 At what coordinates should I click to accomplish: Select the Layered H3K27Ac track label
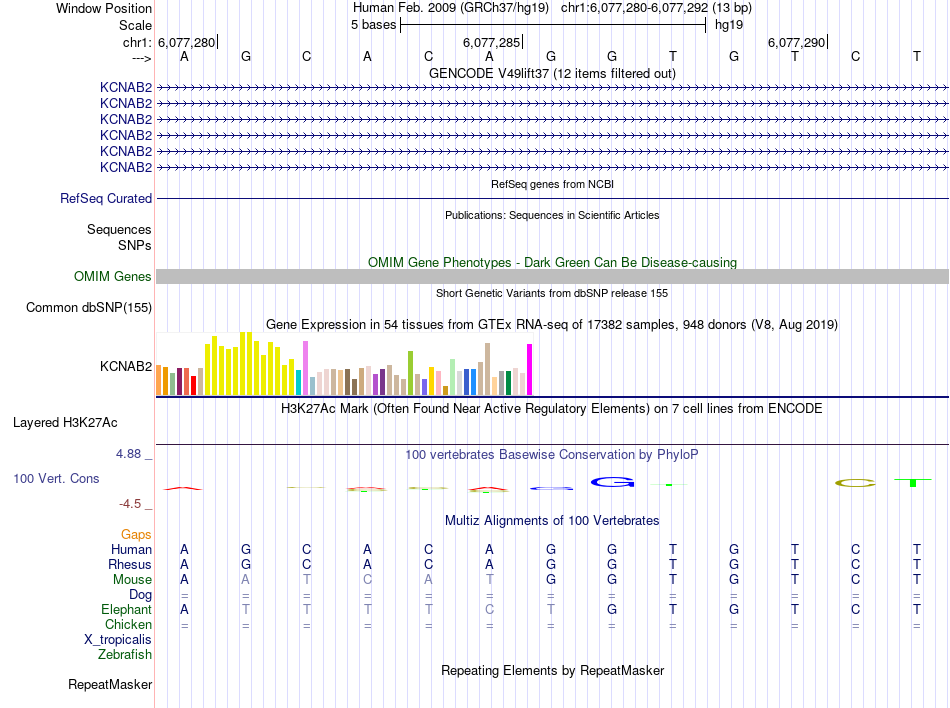click(65, 422)
